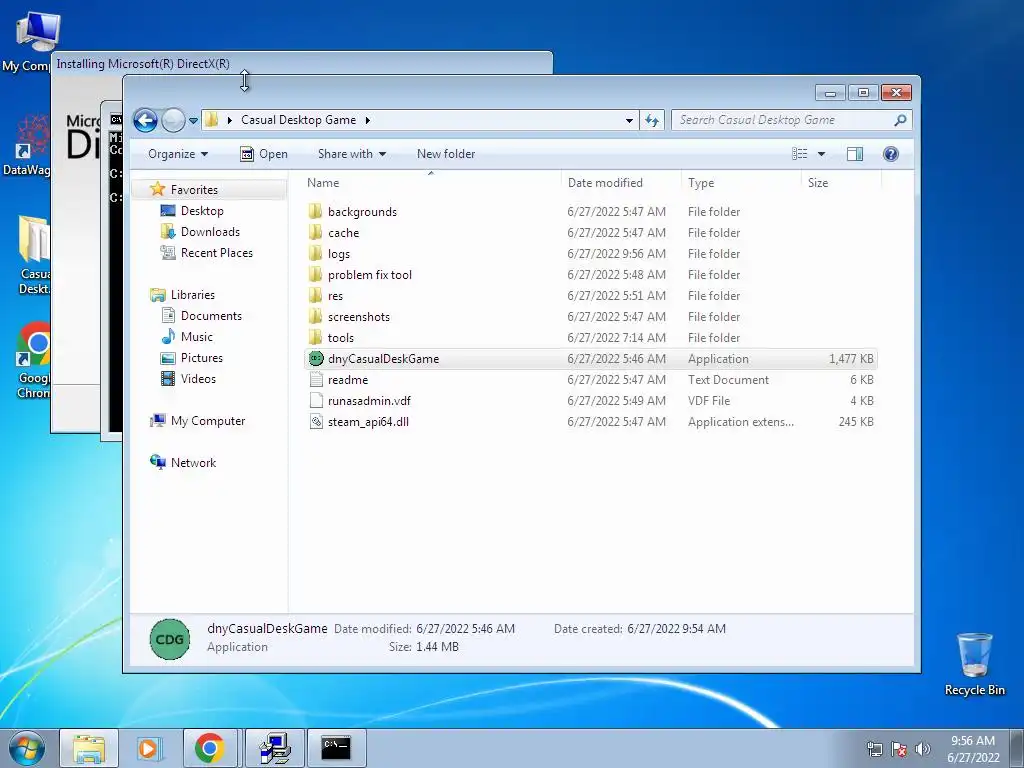Click the network tray icon
Image resolution: width=1024 pixels, height=768 pixels.
click(x=875, y=750)
